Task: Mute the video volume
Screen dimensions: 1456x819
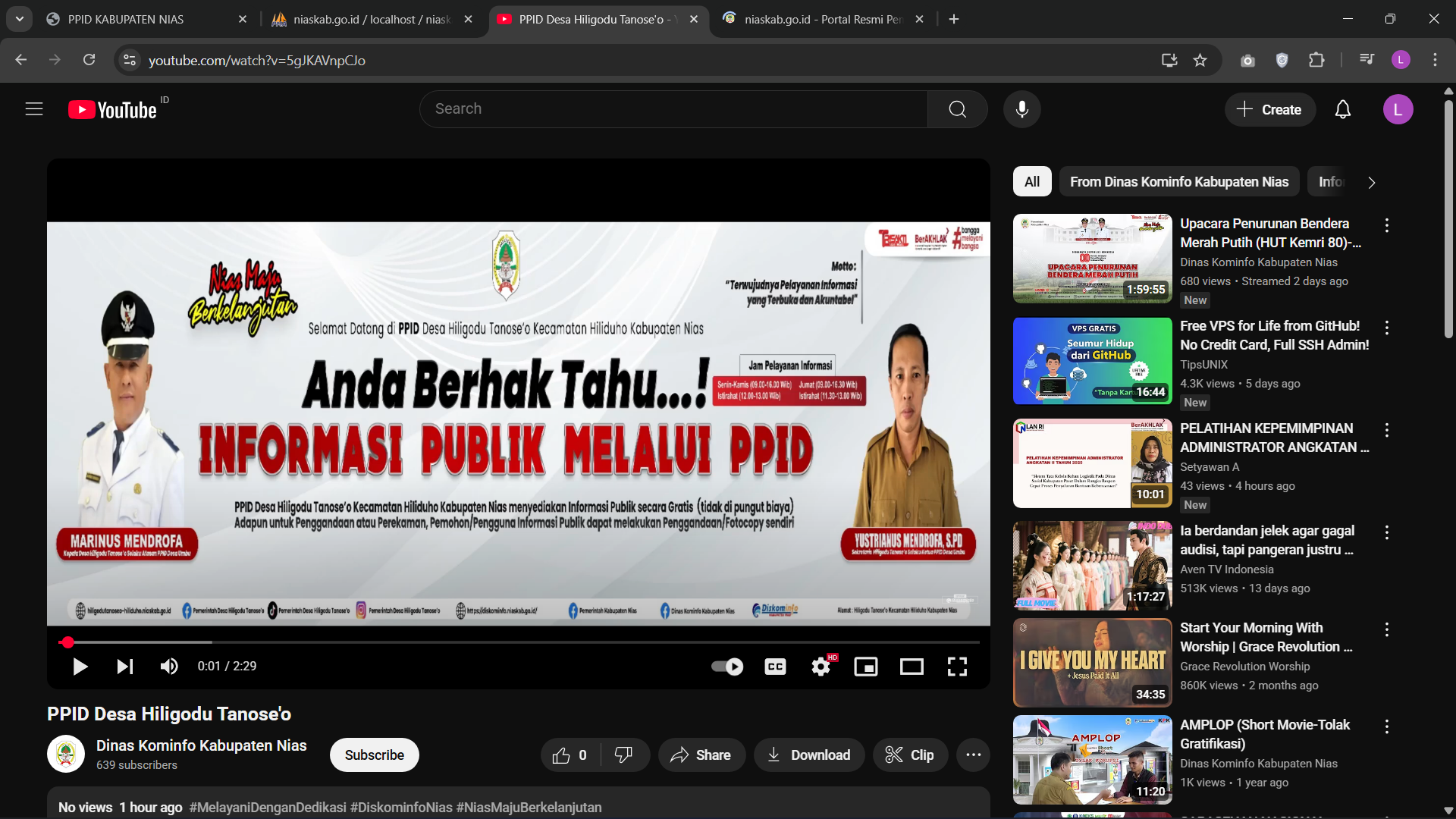Action: click(x=169, y=667)
